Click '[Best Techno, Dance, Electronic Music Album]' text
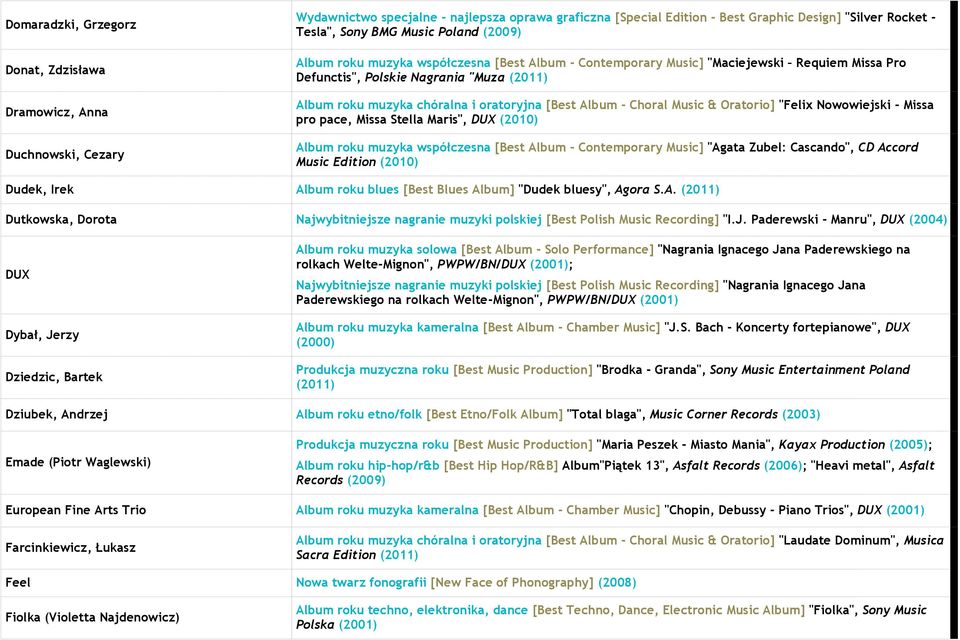This screenshot has height=640, width=960. pos(669,610)
